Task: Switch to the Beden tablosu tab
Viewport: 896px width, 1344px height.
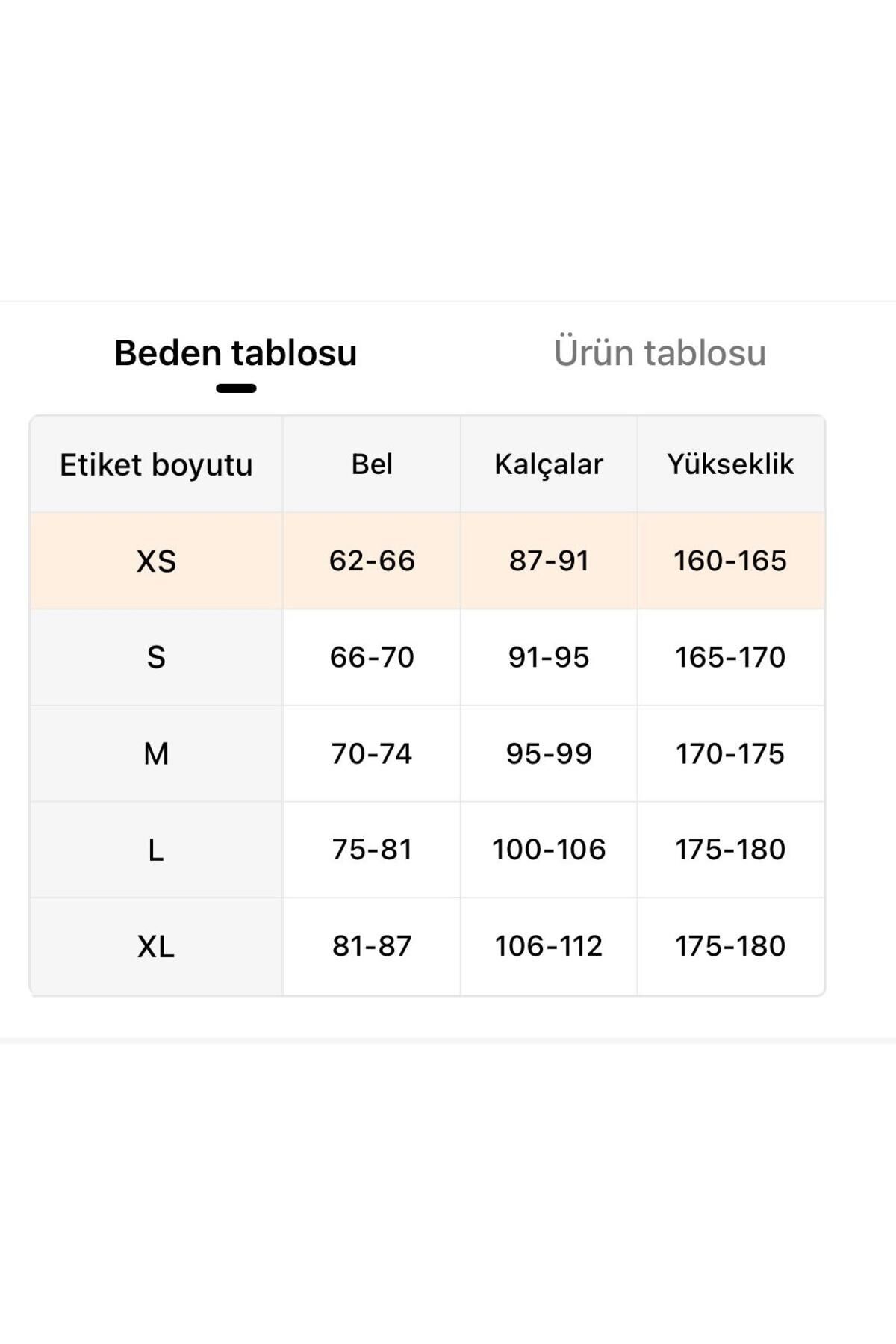Action: pos(235,353)
